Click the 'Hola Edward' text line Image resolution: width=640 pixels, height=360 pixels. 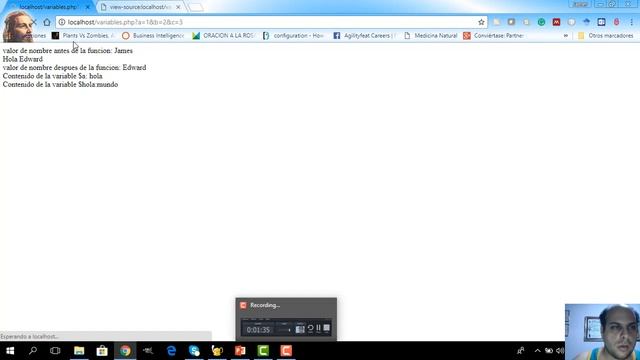[x=22, y=59]
